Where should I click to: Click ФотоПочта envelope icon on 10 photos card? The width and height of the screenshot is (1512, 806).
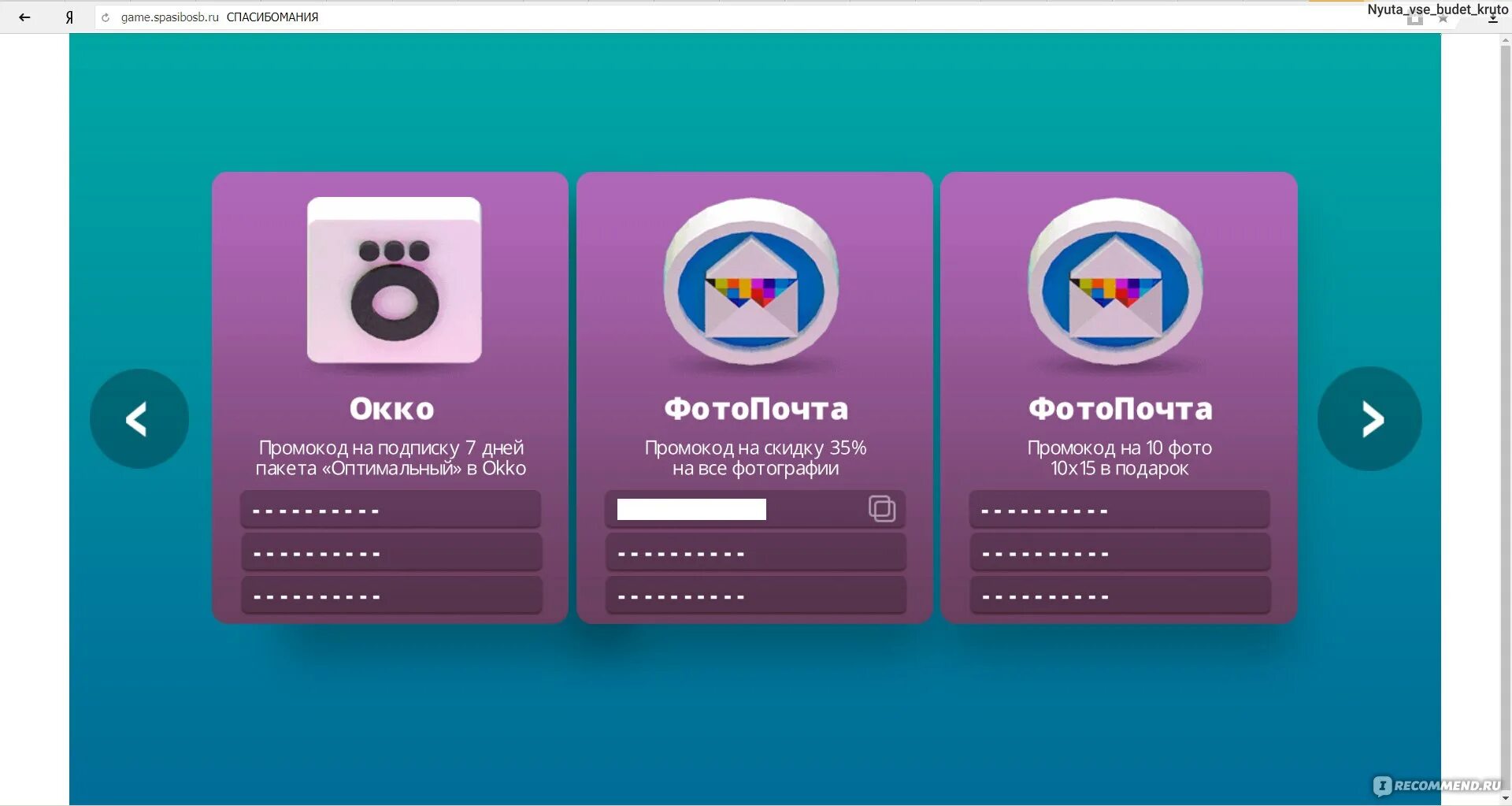(1115, 281)
